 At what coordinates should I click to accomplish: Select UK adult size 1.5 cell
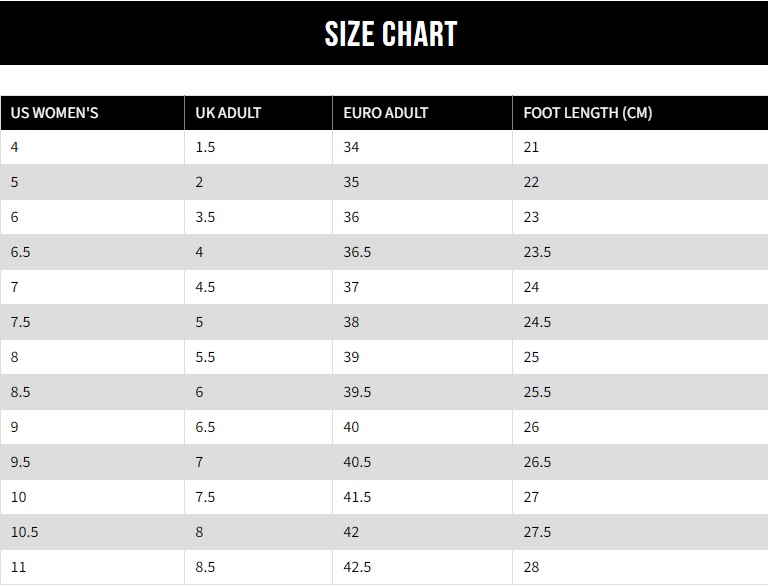(x=206, y=147)
